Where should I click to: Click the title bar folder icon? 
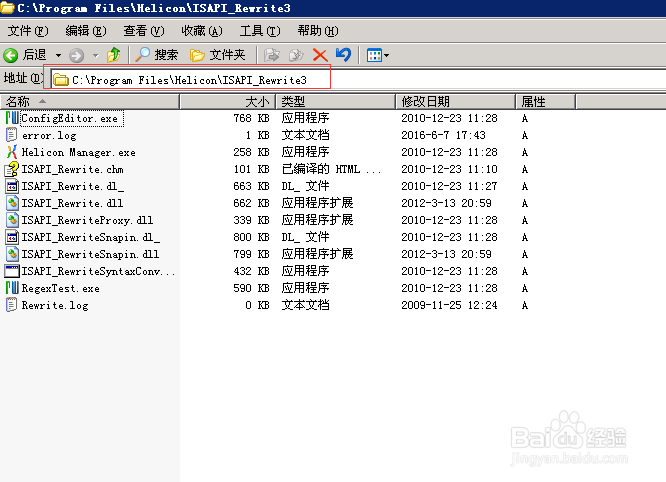[8, 8]
